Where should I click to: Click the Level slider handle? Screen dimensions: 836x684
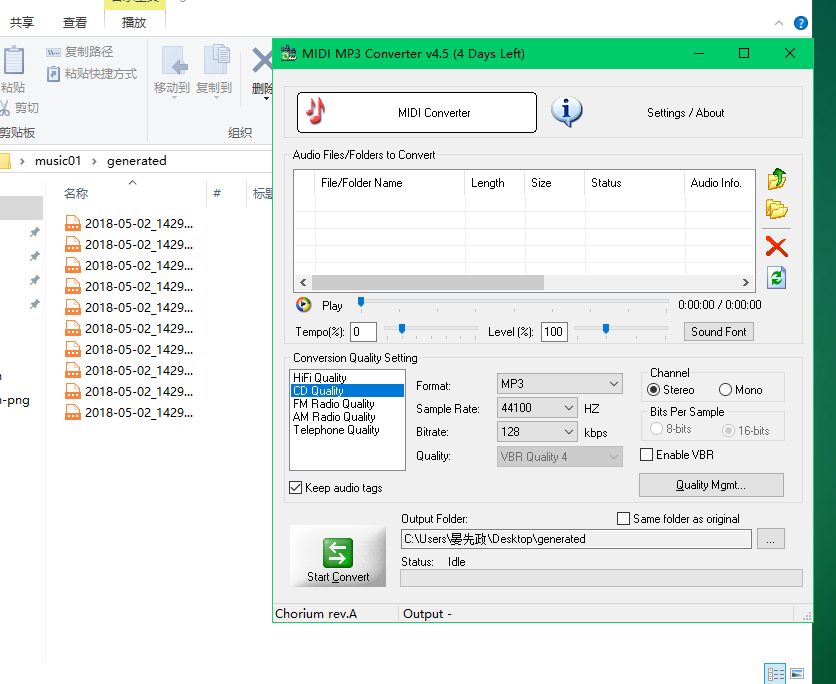[x=606, y=329]
